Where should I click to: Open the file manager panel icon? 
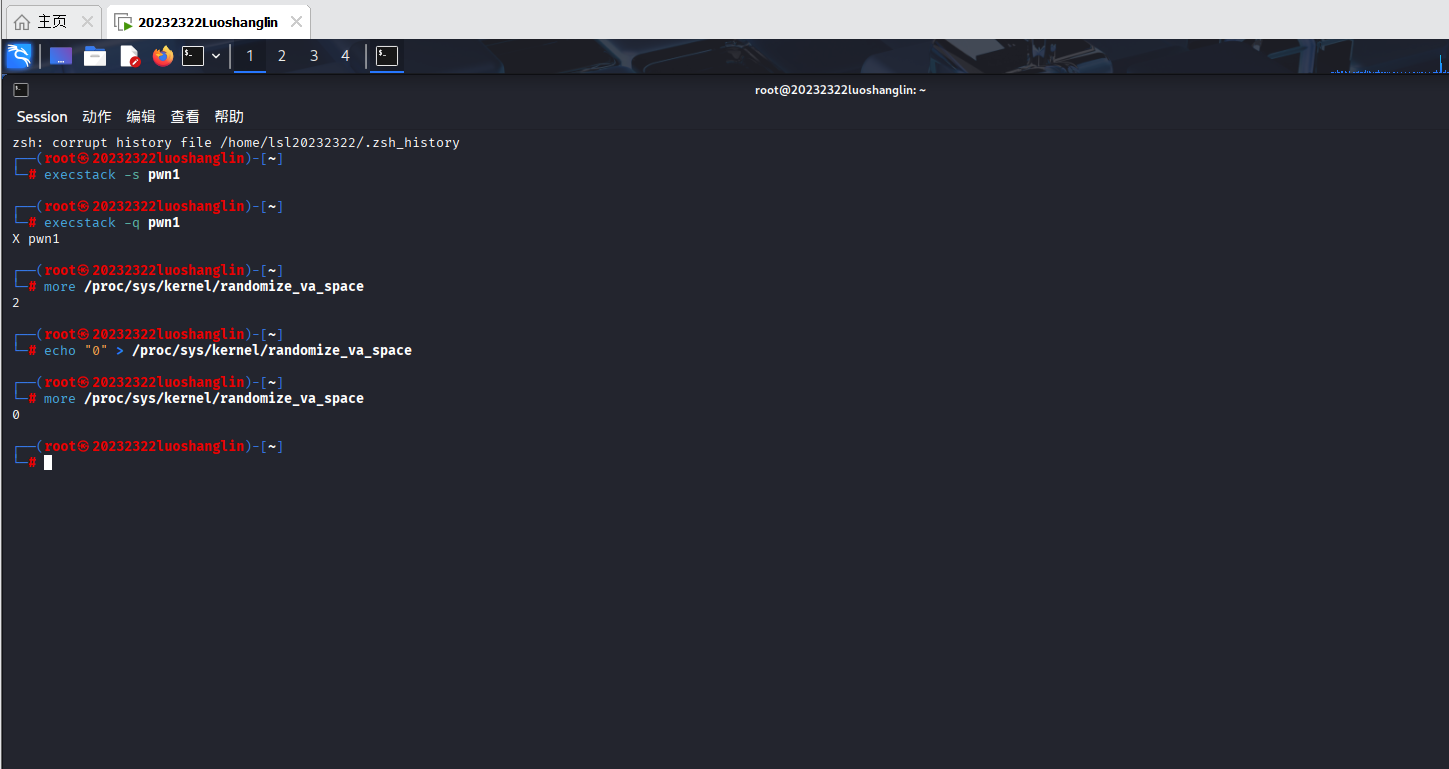pyautogui.click(x=95, y=56)
